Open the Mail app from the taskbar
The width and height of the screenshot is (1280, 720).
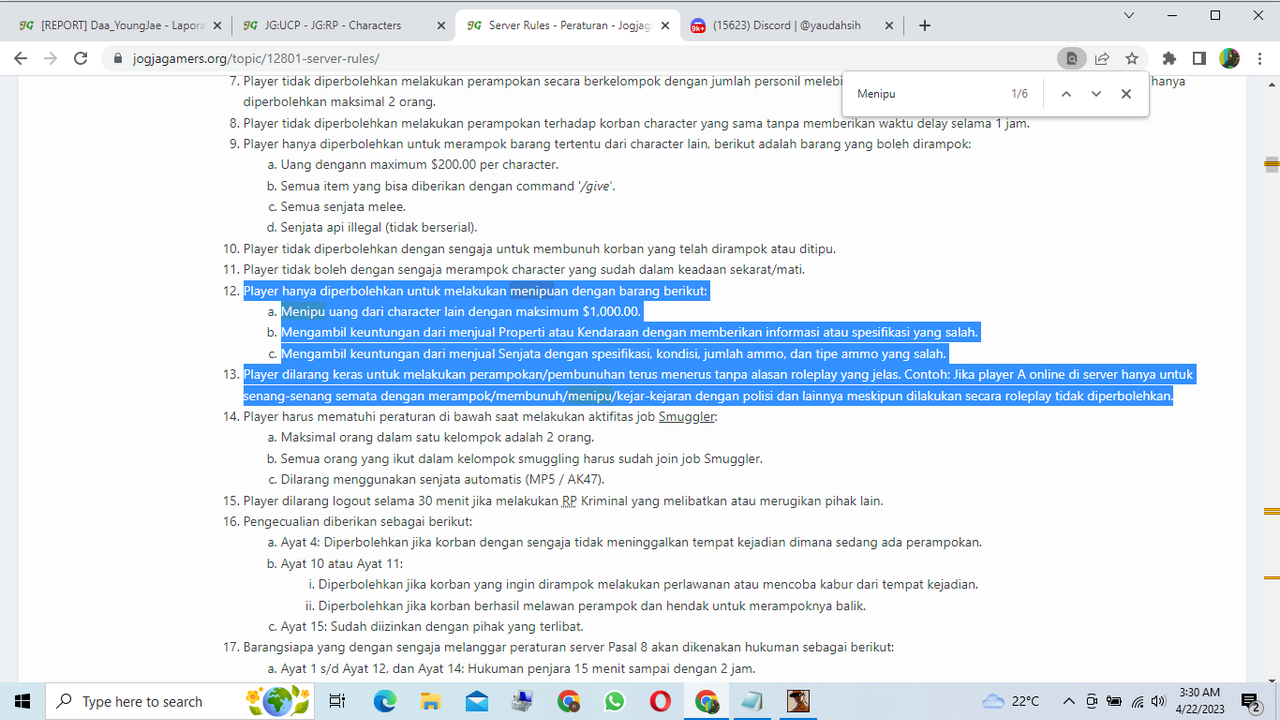[476, 701]
